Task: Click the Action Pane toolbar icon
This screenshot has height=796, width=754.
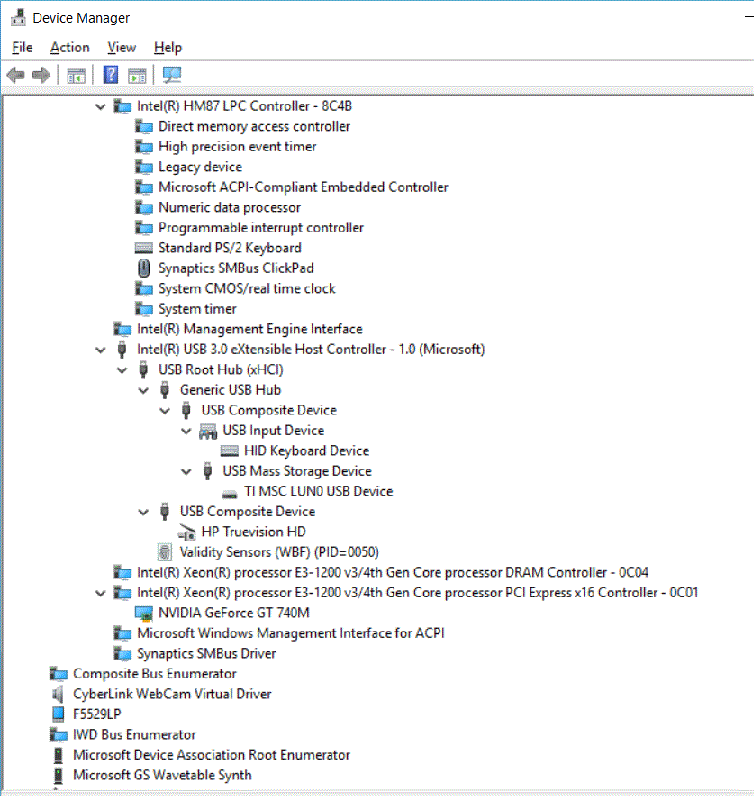Action: [137, 76]
